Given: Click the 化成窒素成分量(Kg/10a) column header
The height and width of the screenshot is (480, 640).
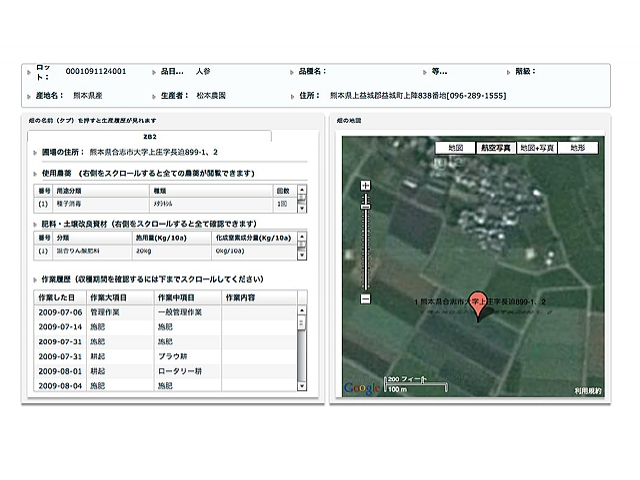Looking at the screenshot, I should 254,238.
